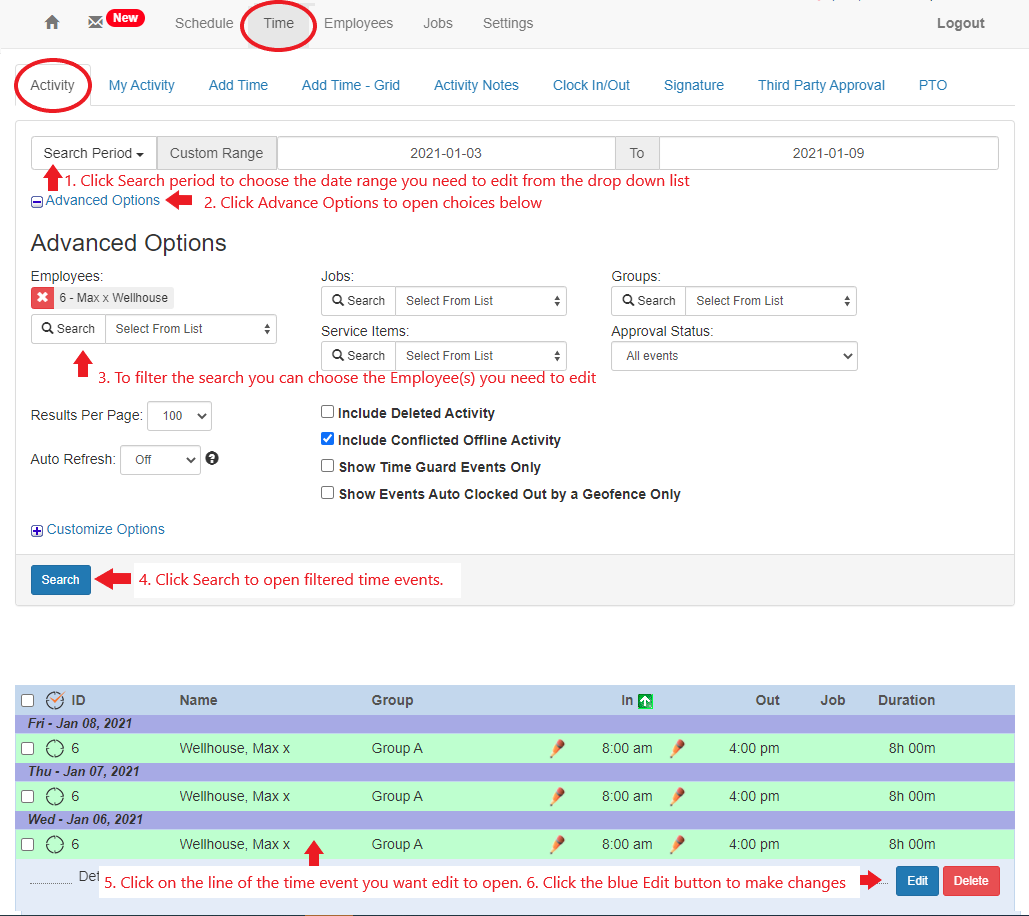The height and width of the screenshot is (916, 1029).
Task: Check Show Time Guard Events Only
Action: click(327, 466)
